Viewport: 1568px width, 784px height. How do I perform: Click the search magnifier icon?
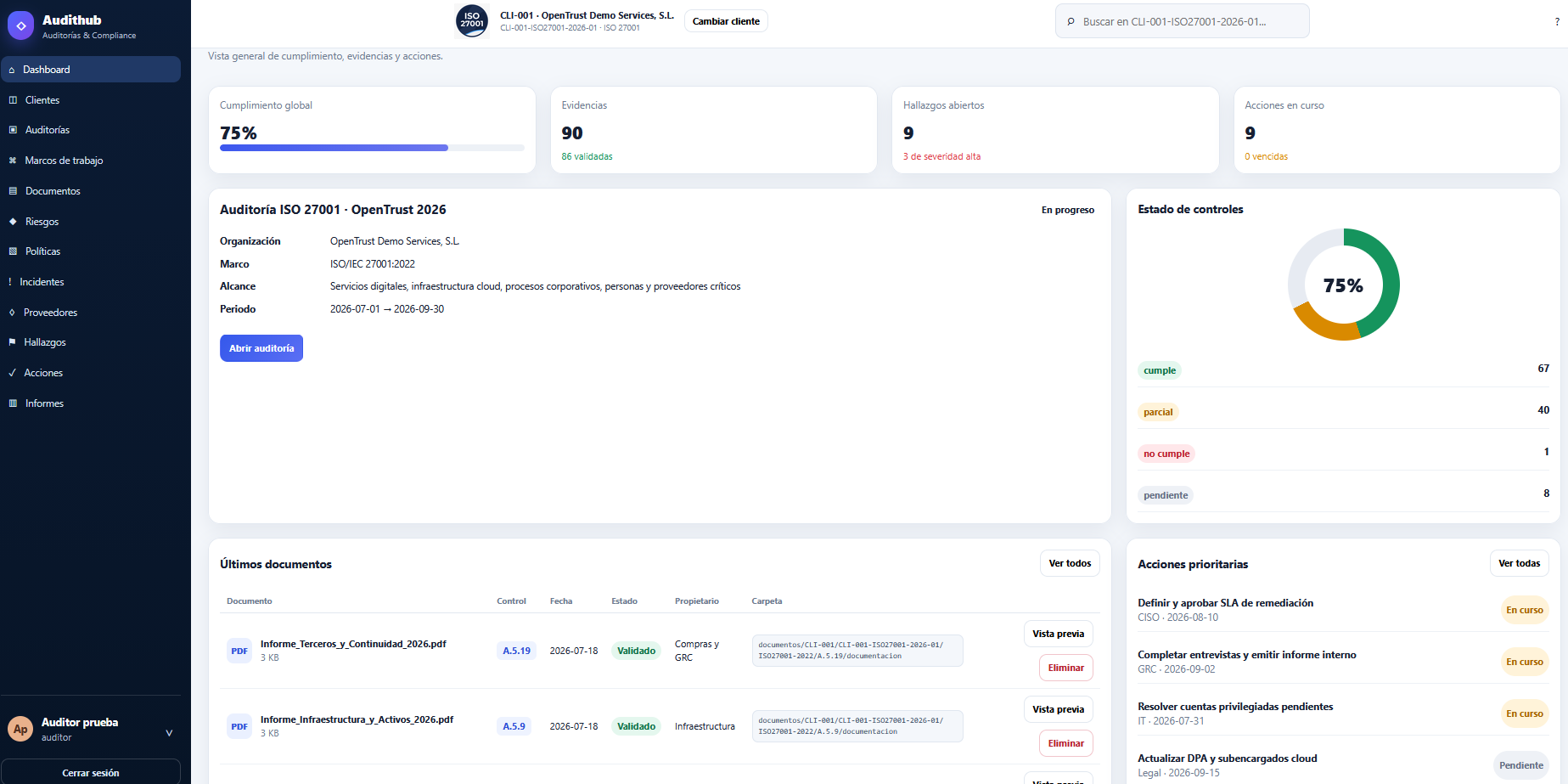[1071, 21]
